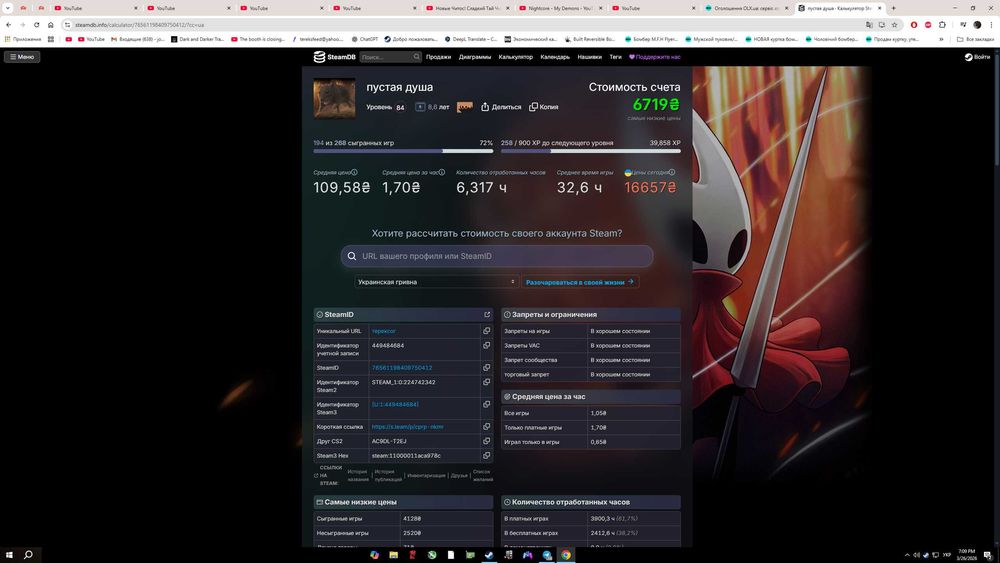
Task: Click info icon next to Средняя цена
Action: pos(354,172)
